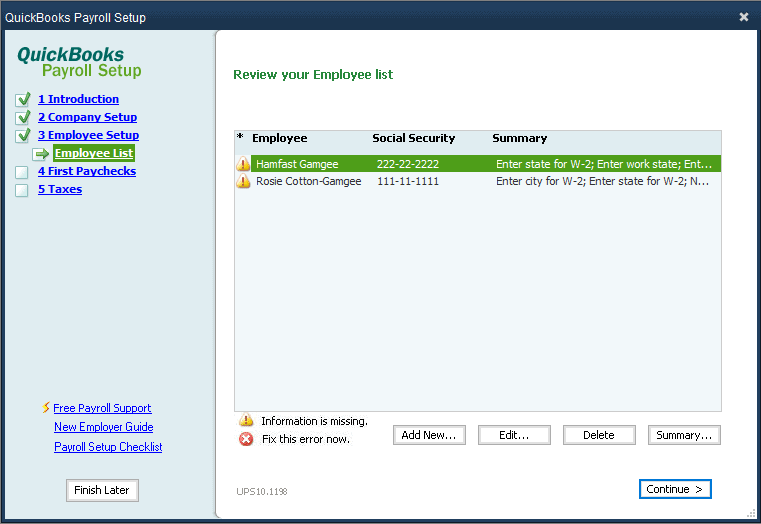
Task: Click the Summary... button
Action: coord(684,435)
